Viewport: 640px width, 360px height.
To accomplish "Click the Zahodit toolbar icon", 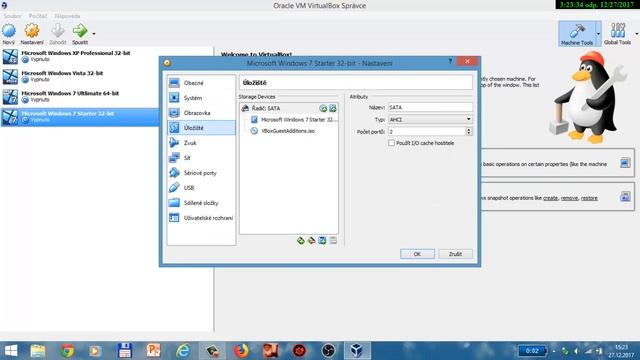I will click(58, 31).
